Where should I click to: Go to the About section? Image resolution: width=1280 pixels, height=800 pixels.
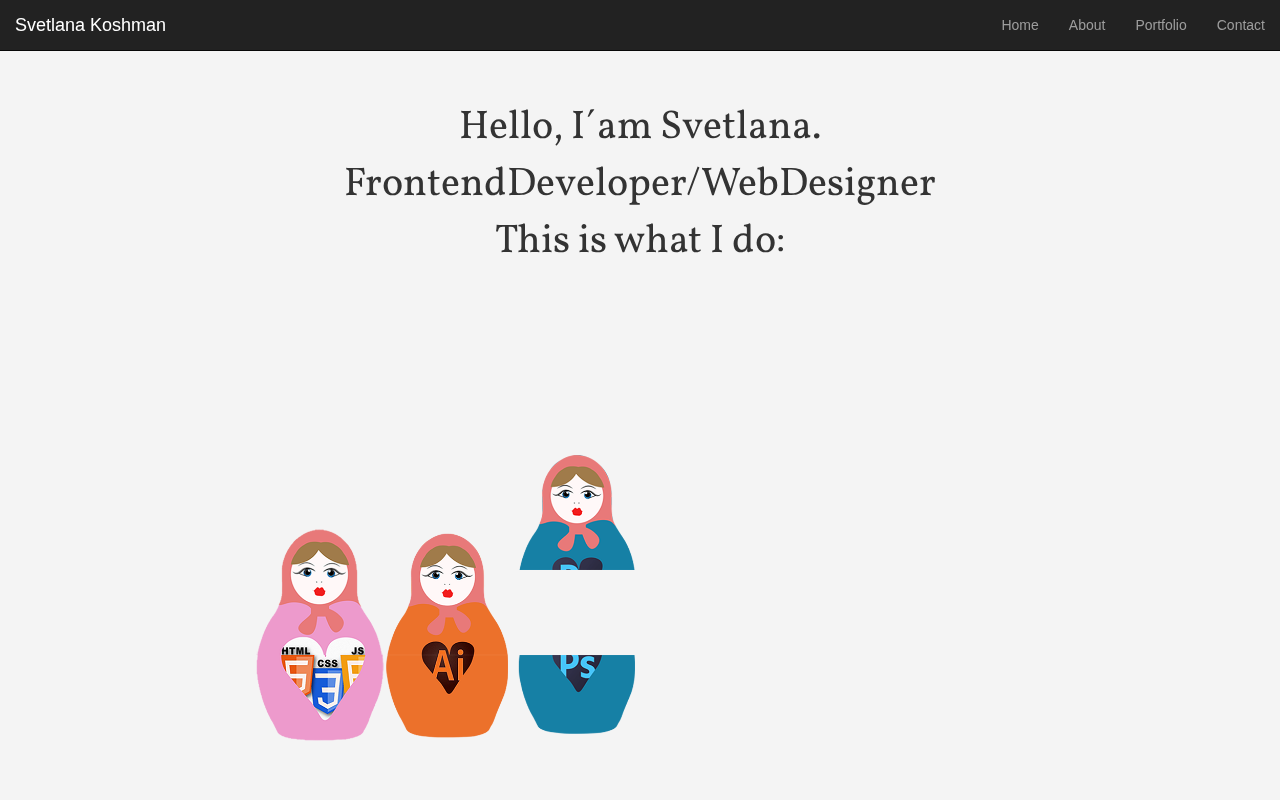tap(1087, 25)
